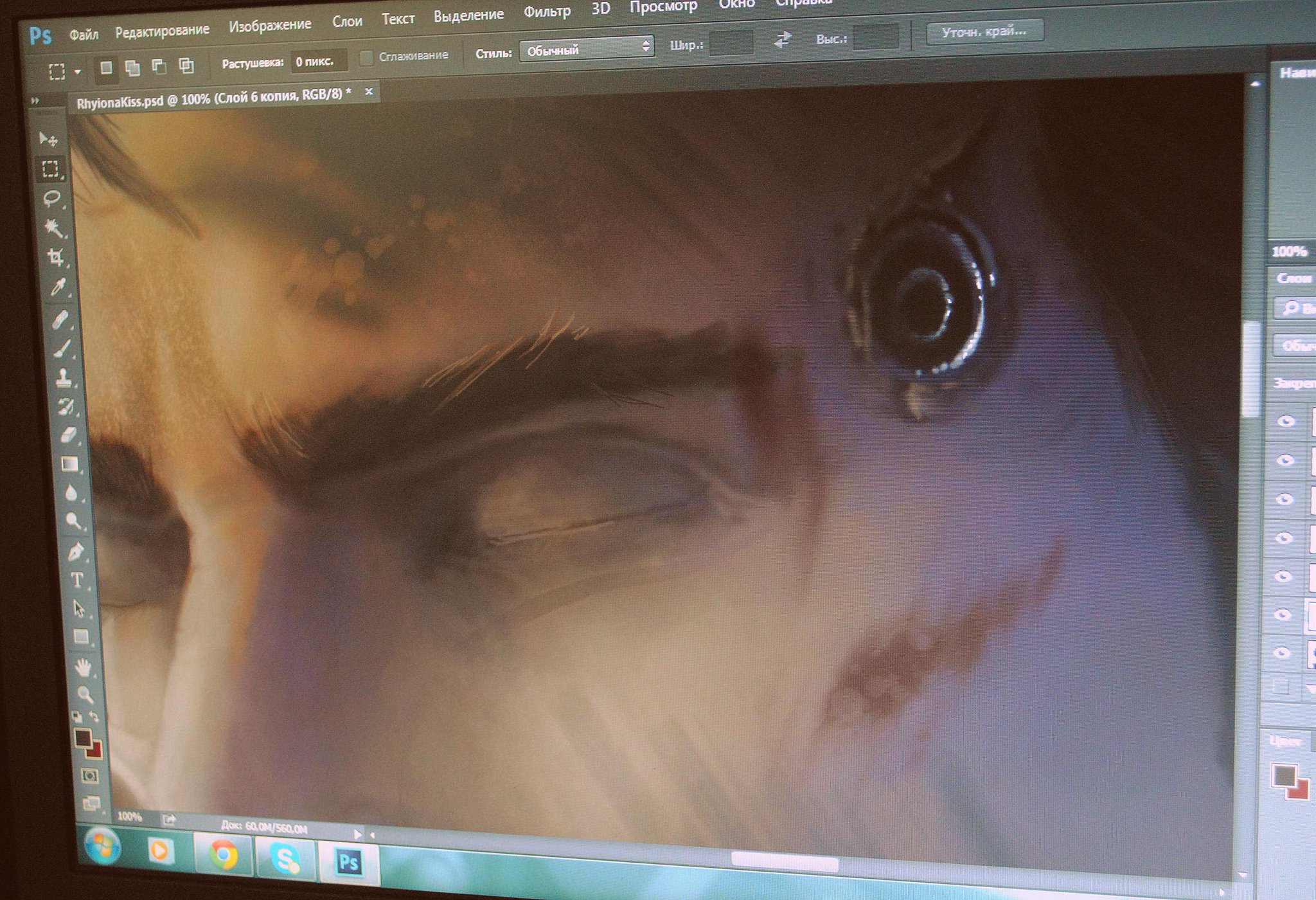Enable the Сглаживание checkbox

click(x=366, y=58)
